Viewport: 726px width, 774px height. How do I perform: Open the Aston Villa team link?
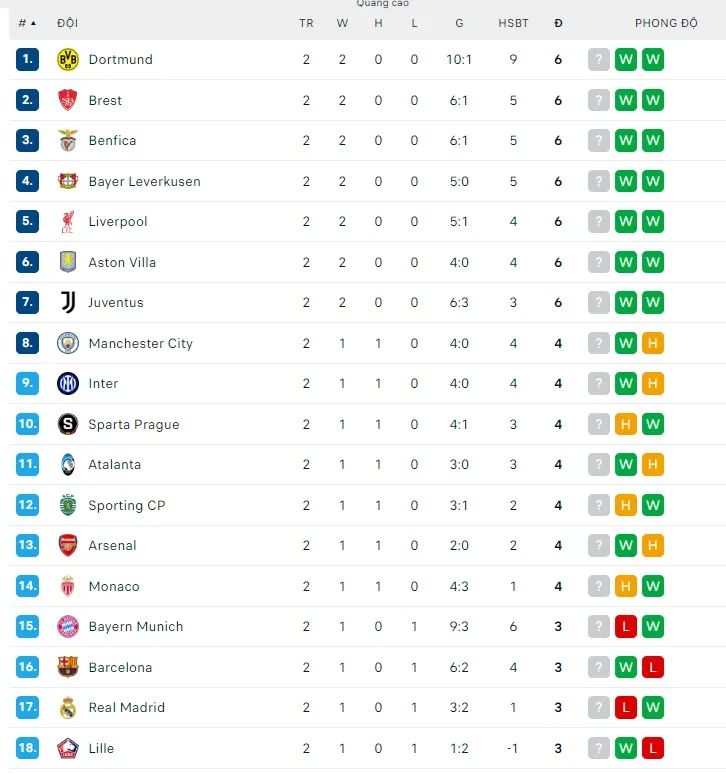pyautogui.click(x=122, y=262)
